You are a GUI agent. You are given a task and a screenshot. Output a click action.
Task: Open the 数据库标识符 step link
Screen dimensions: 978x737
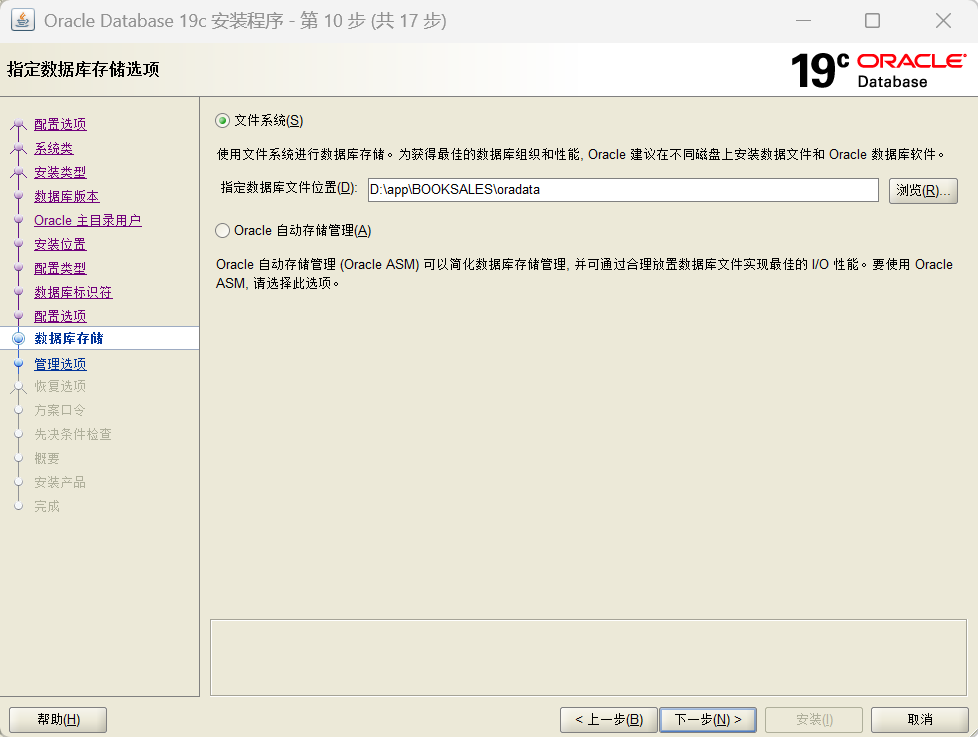[x=73, y=292]
